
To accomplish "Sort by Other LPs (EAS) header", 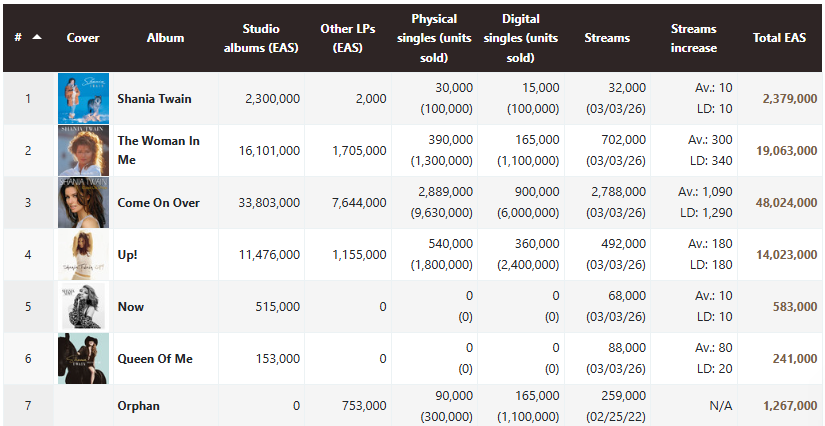I will point(348,38).
